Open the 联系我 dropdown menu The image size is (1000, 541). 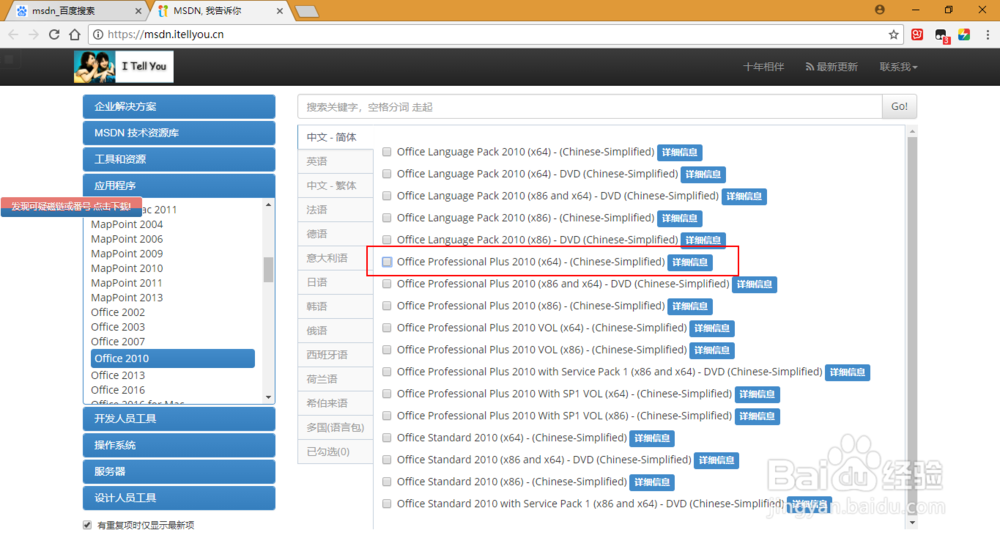pyautogui.click(x=899, y=67)
